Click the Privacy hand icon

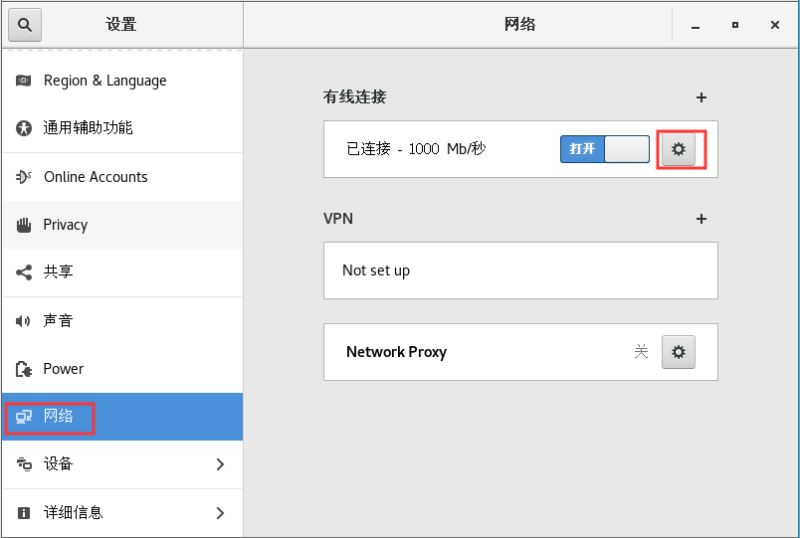tap(24, 225)
